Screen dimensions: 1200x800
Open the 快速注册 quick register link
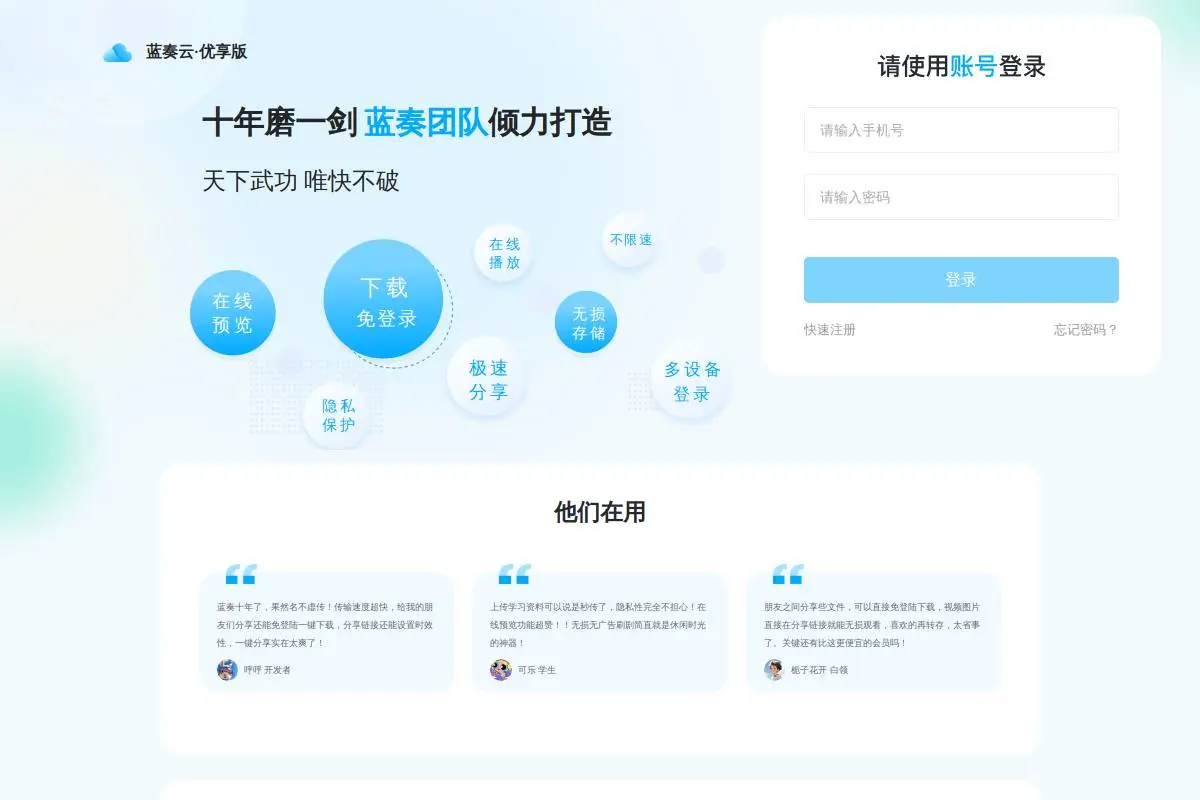point(830,330)
